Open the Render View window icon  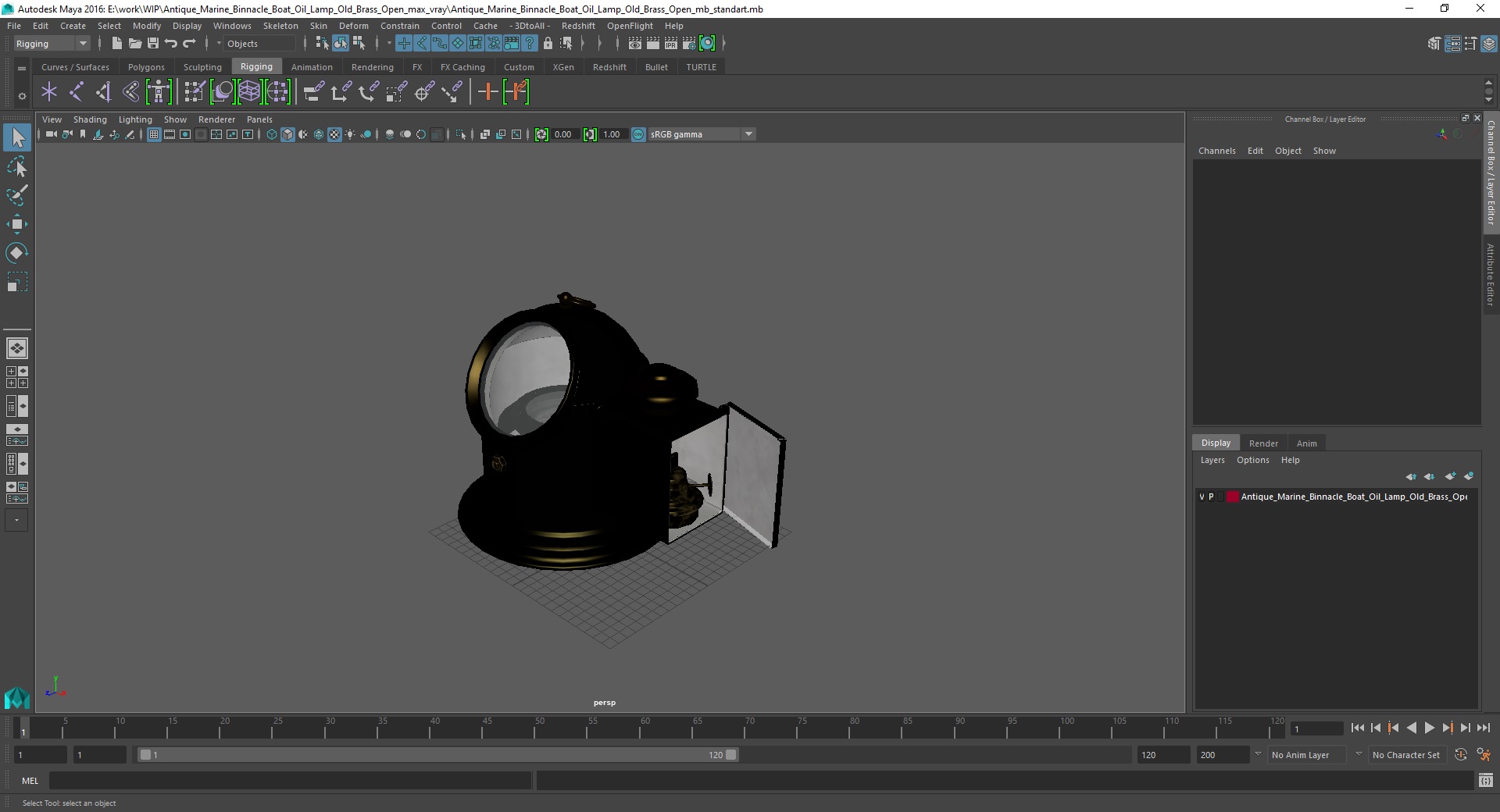[x=635, y=44]
